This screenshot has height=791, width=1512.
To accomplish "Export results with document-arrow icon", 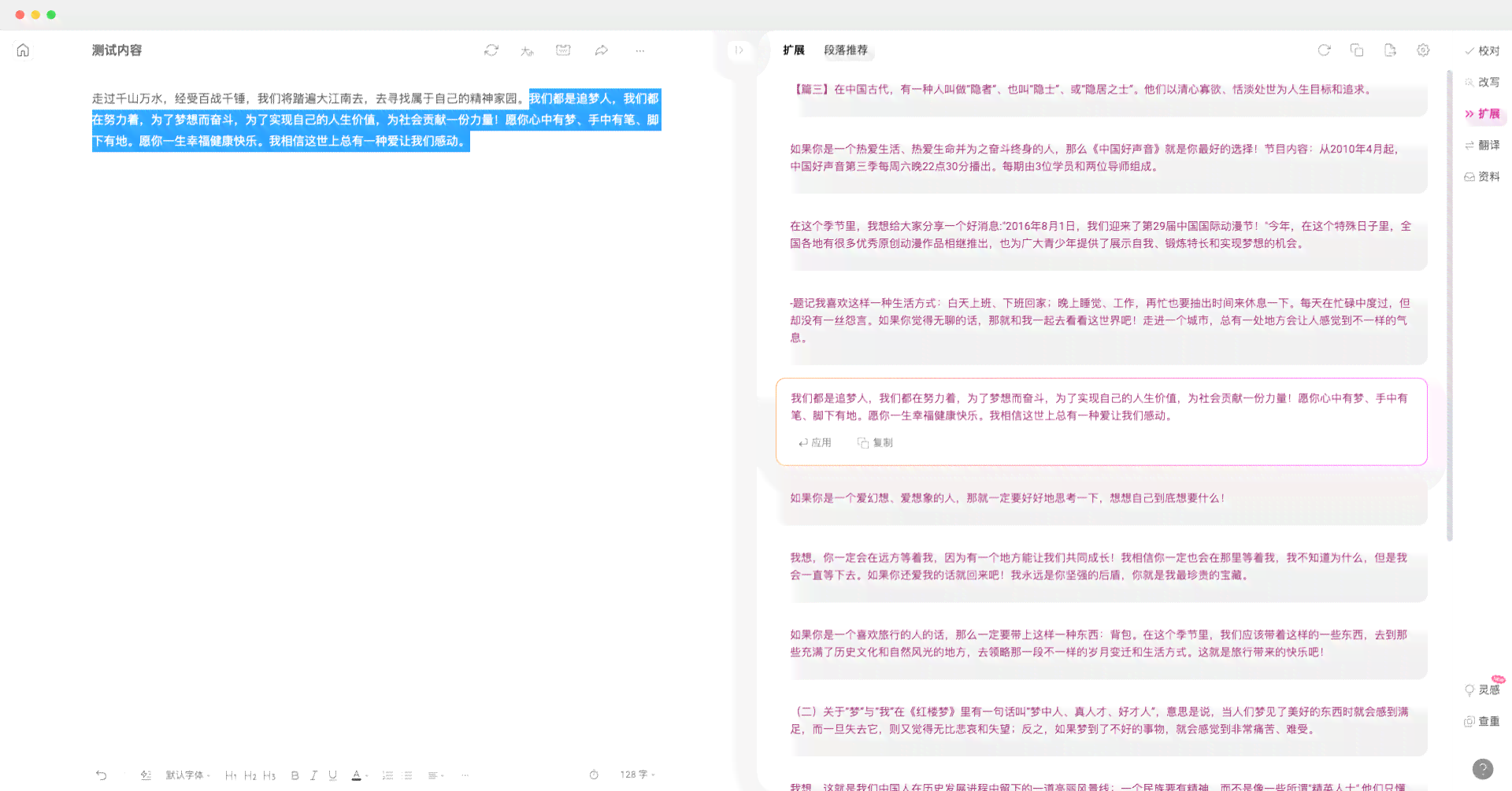I will [x=1390, y=50].
